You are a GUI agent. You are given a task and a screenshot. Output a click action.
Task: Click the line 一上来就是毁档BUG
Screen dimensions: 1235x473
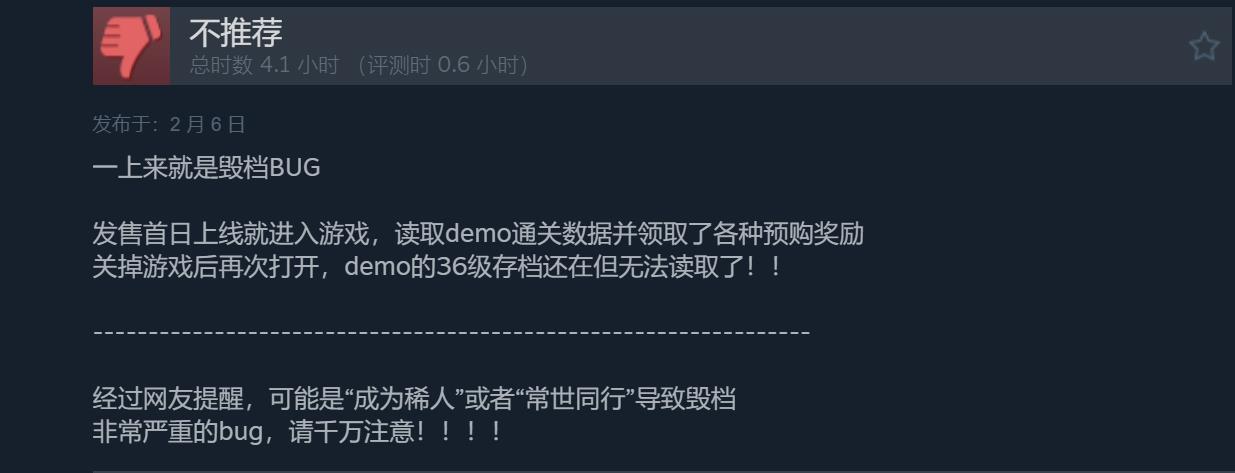tap(207, 167)
